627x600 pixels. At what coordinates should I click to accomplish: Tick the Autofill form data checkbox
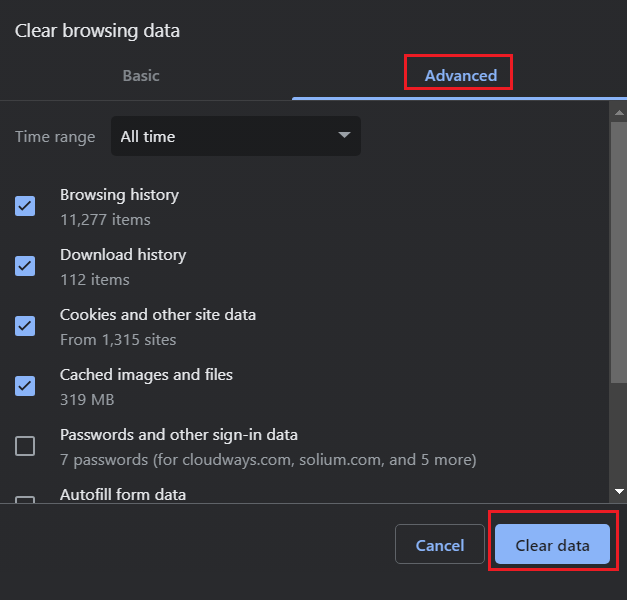click(x=25, y=499)
